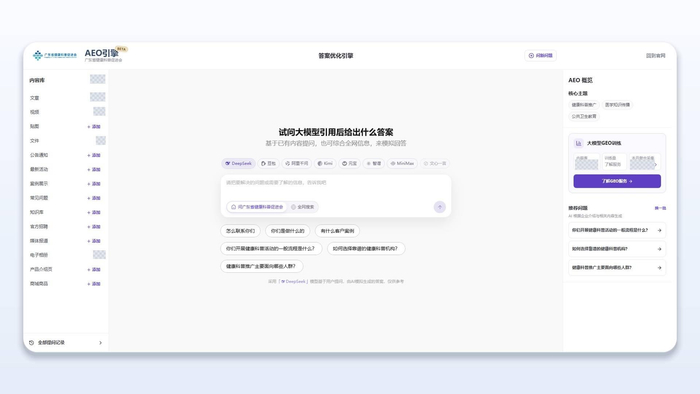700x394 pixels.
Task: Switch to 全网搜索 mode
Action: point(303,207)
